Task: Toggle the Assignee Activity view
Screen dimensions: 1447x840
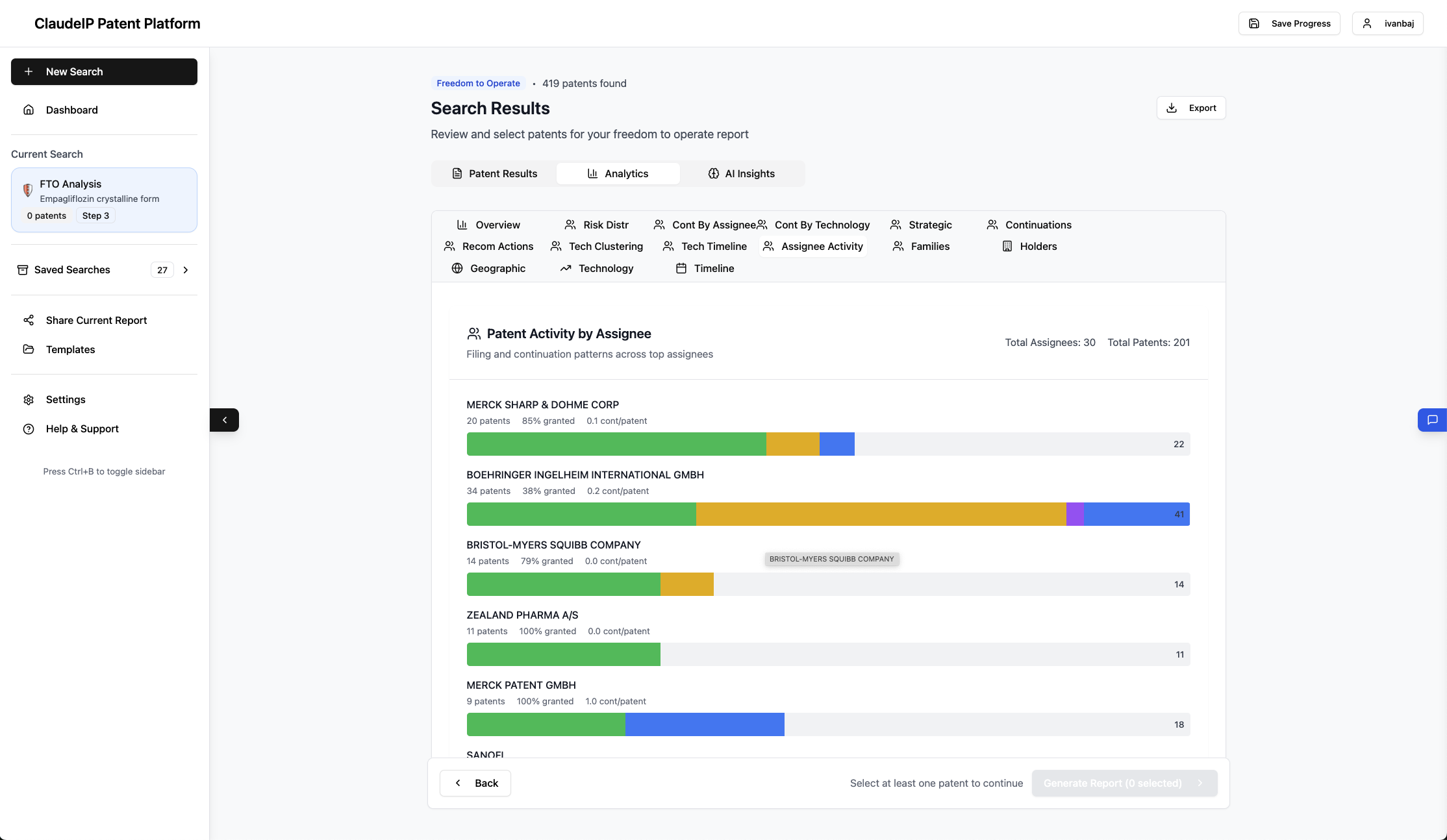Action: [x=812, y=246]
